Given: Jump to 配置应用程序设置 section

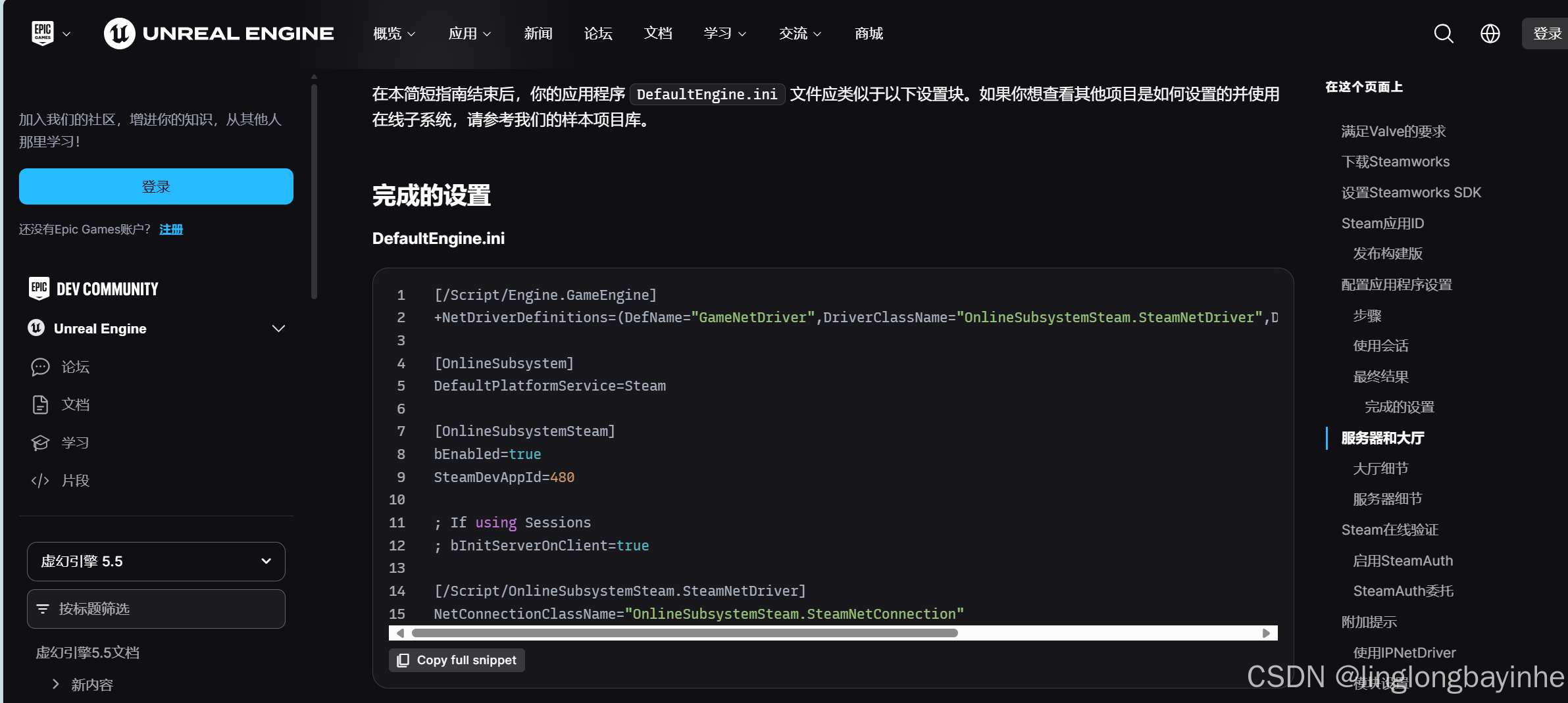Looking at the screenshot, I should point(1396,285).
